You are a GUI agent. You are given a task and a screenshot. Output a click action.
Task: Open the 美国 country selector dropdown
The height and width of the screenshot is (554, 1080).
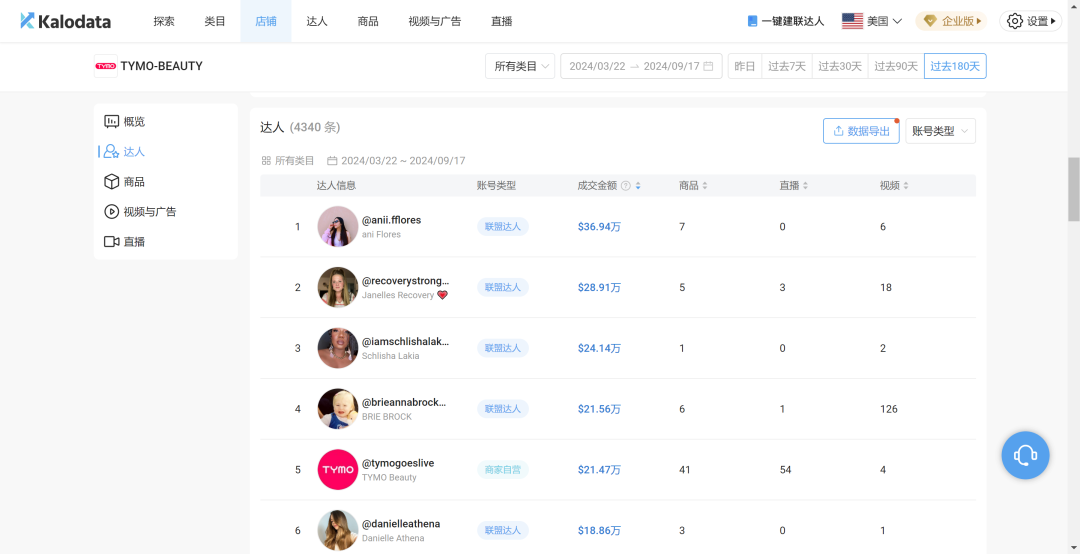click(872, 21)
